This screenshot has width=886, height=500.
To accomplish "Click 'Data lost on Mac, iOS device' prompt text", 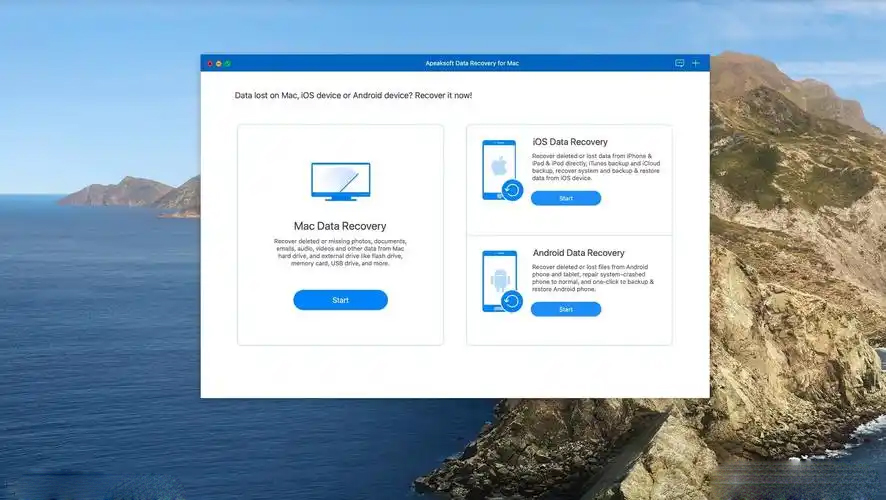I will tap(353, 95).
